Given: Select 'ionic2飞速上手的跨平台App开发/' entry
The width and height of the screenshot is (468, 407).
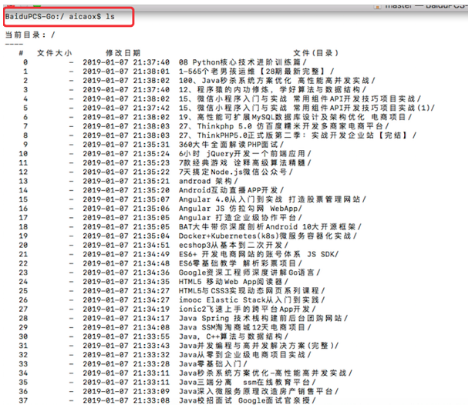Looking at the screenshot, I should [247, 309].
